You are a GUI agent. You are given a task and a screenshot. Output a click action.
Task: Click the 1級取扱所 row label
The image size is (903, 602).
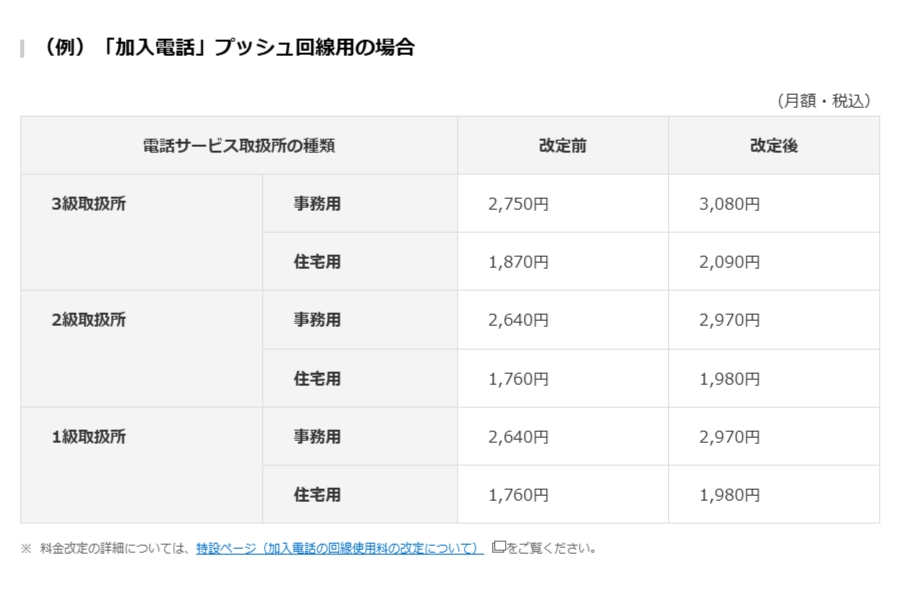coord(89,436)
